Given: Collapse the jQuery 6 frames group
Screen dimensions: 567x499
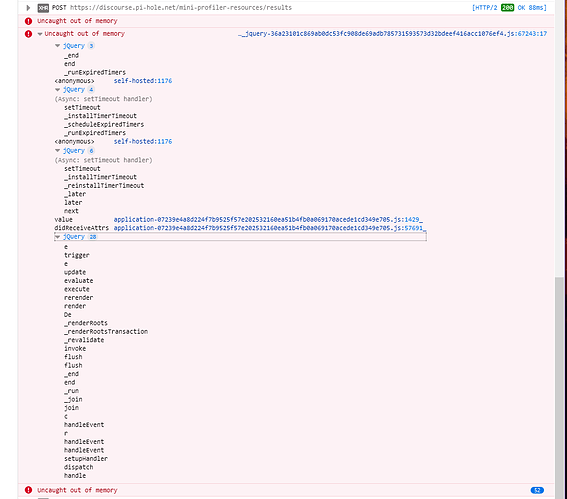Looking at the screenshot, I should tap(57, 150).
